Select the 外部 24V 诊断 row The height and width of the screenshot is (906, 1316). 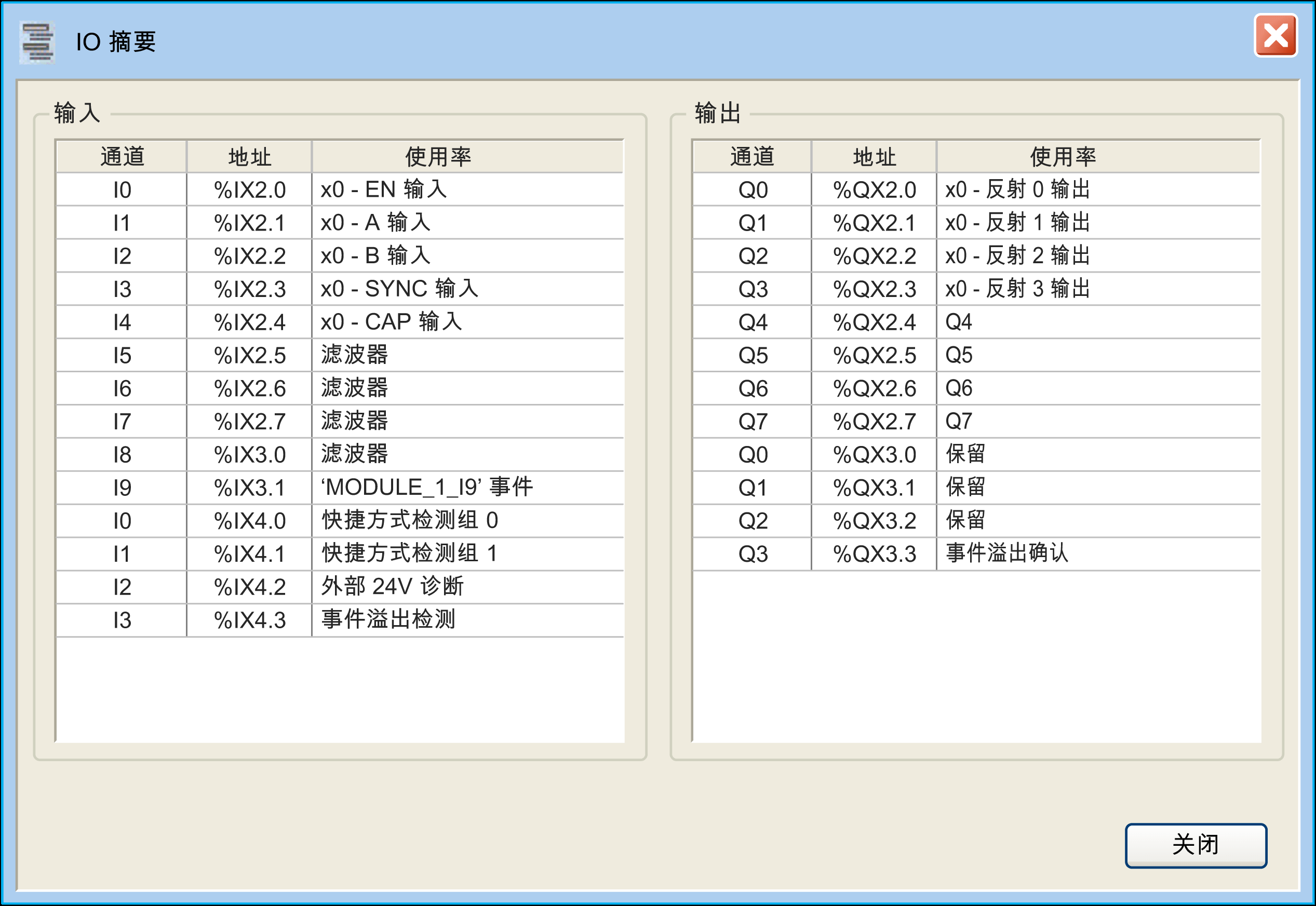[392, 586]
